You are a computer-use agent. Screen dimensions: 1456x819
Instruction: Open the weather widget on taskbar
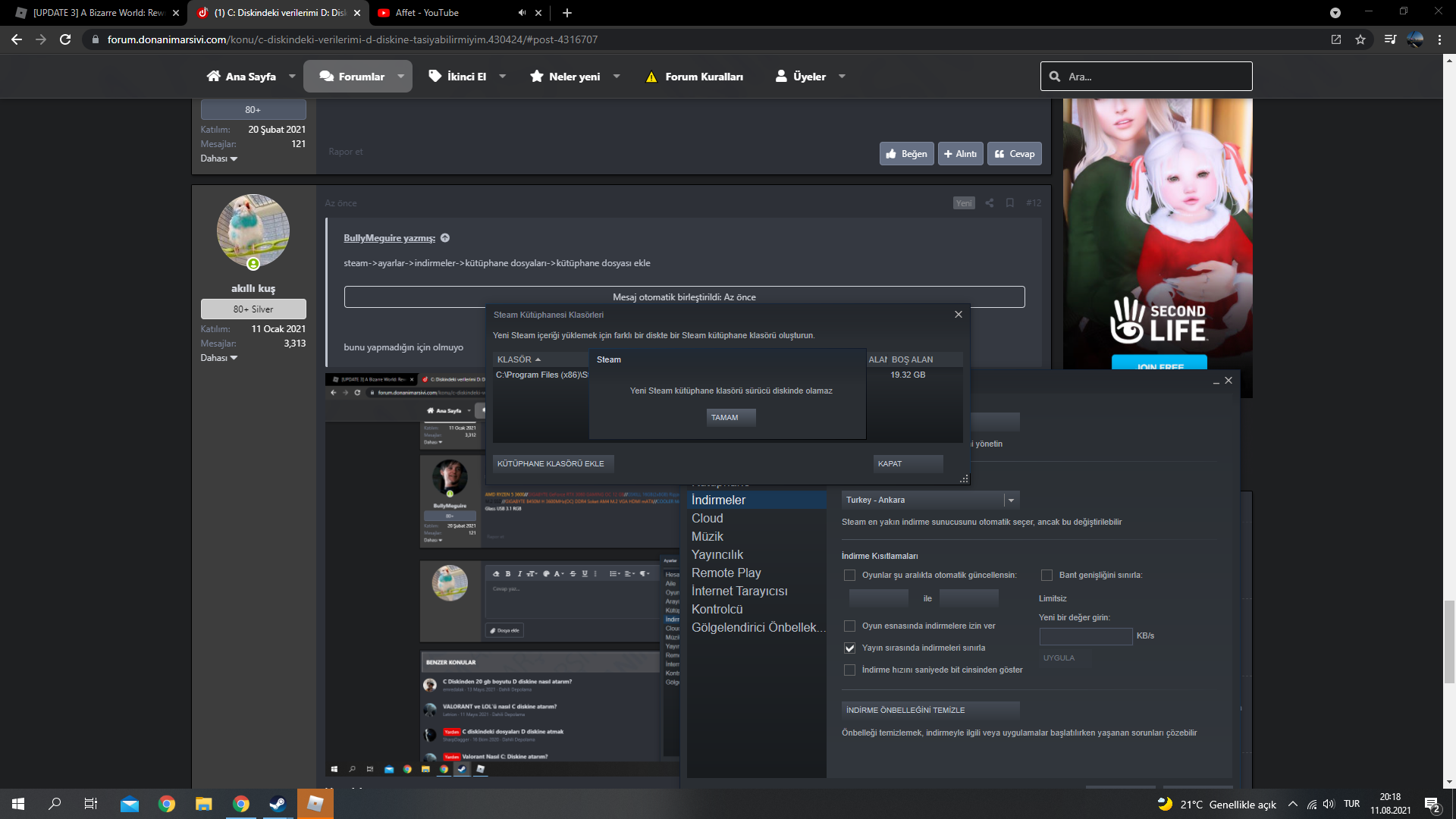(1216, 805)
